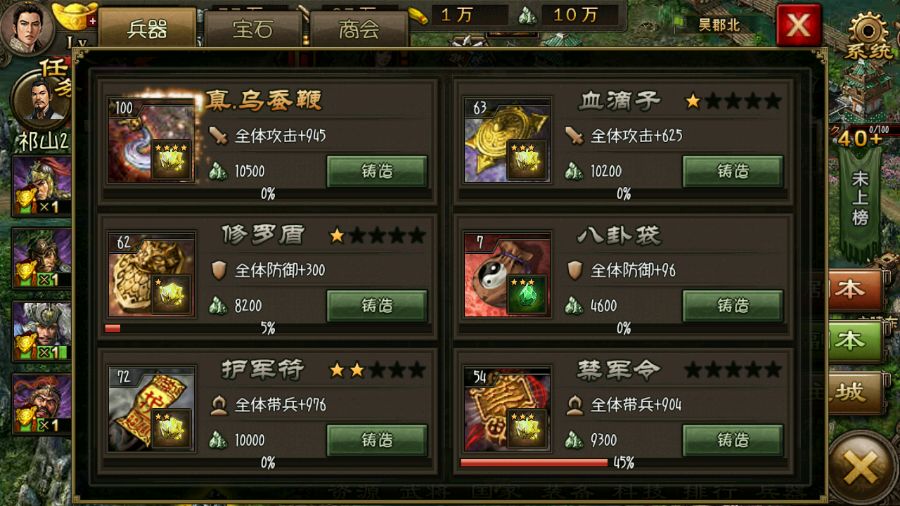Image resolution: width=900 pixels, height=506 pixels.
Task: Select the 兵器 tab
Action: coord(147,28)
